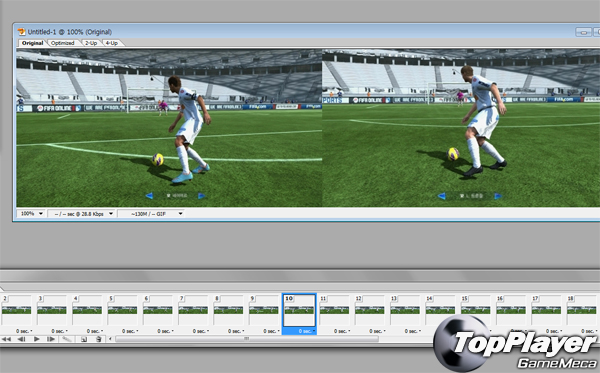Rewind animation to first frame
Screen dimensions: 600x373
[x=6, y=339]
